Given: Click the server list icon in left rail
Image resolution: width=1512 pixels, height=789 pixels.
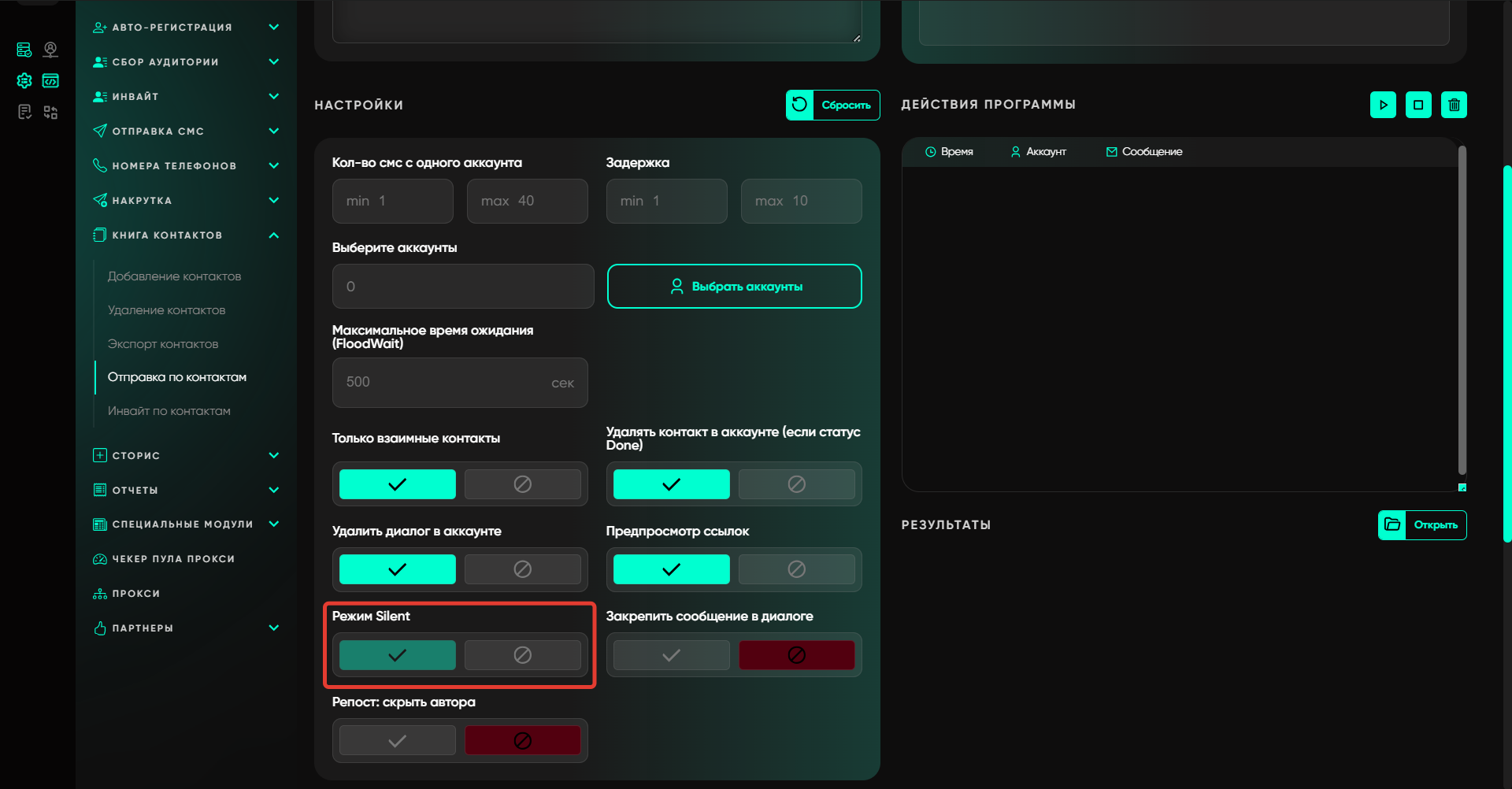Looking at the screenshot, I should coord(24,50).
